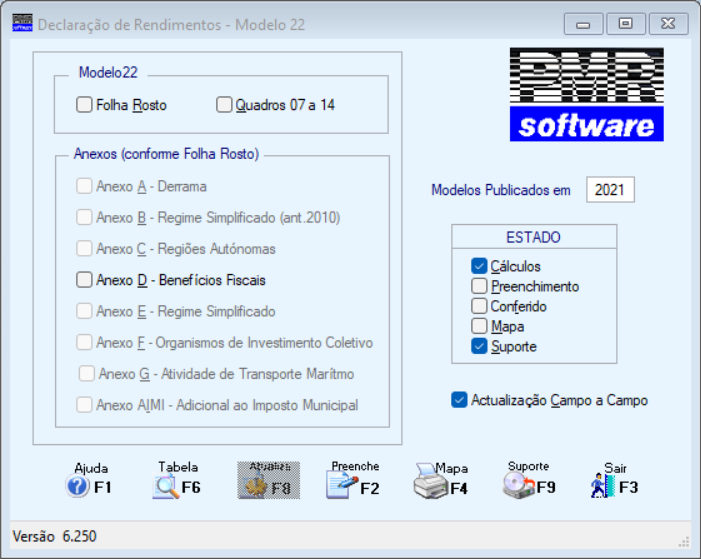Click the PMR software logo
The width and height of the screenshot is (701, 559).
point(587,94)
